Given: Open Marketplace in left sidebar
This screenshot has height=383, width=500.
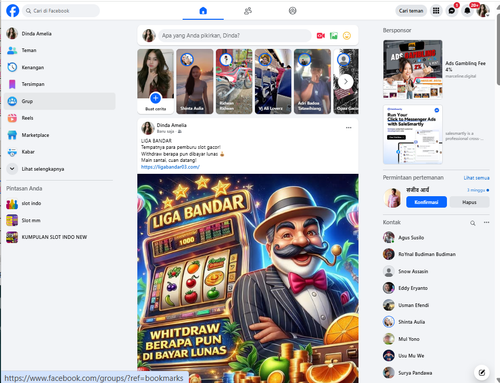Looking at the screenshot, I should coord(60,135).
